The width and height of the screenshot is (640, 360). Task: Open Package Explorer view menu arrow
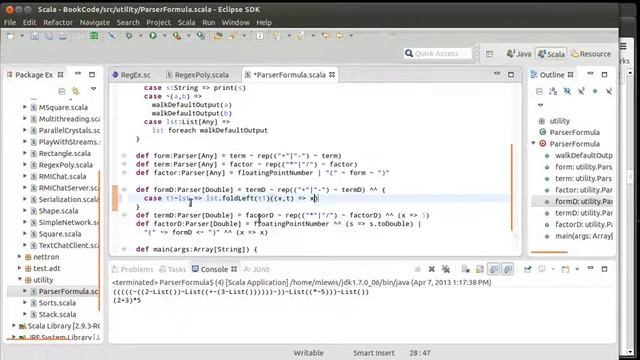click(x=93, y=89)
